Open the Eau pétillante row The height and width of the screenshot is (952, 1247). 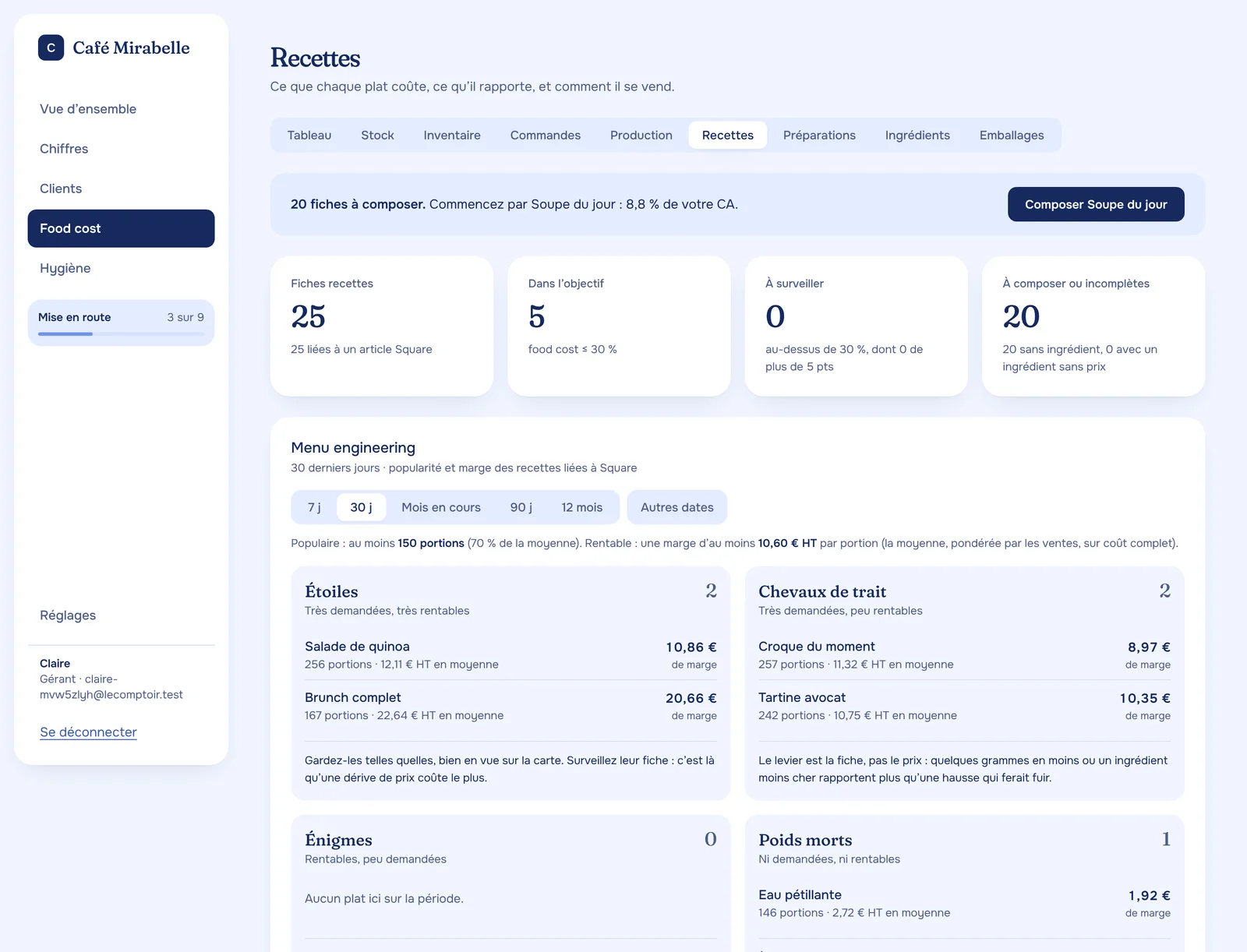point(964,904)
